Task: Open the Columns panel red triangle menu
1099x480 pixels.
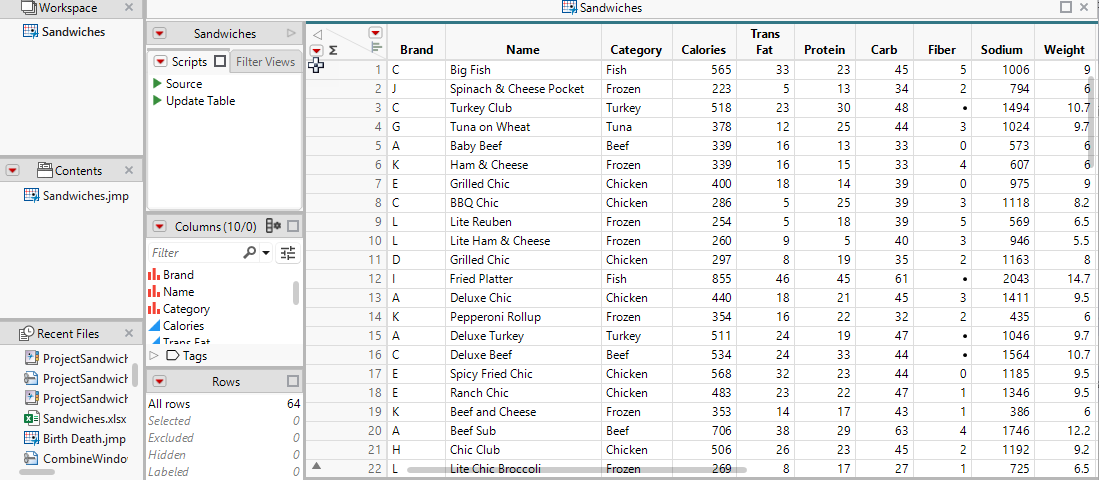Action: tap(159, 226)
